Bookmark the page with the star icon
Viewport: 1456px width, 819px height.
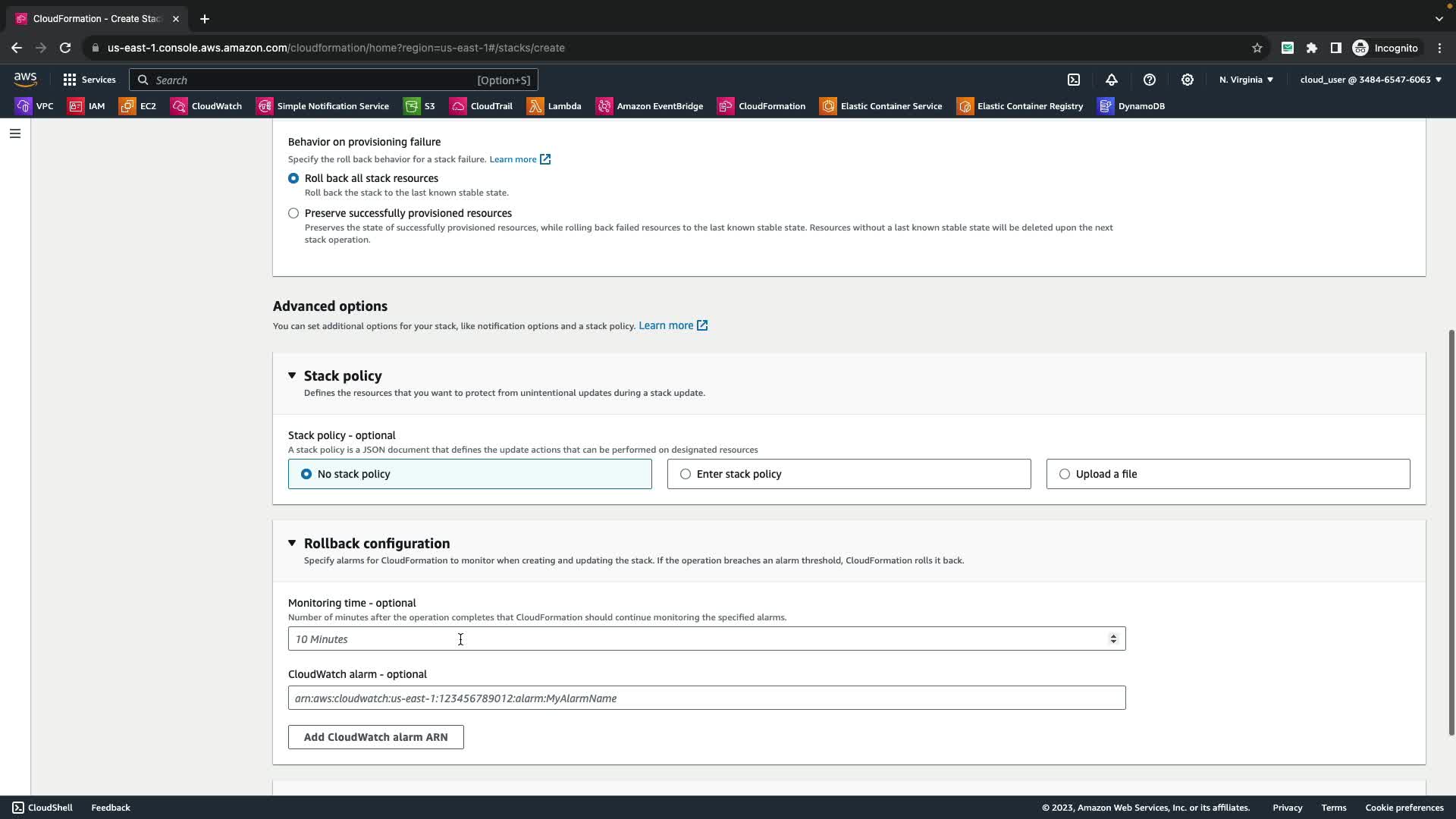tap(1257, 48)
